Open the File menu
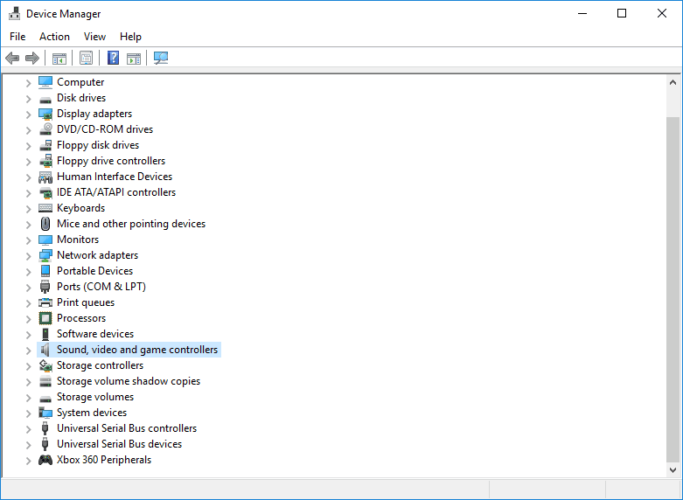The image size is (683, 500). [17, 37]
